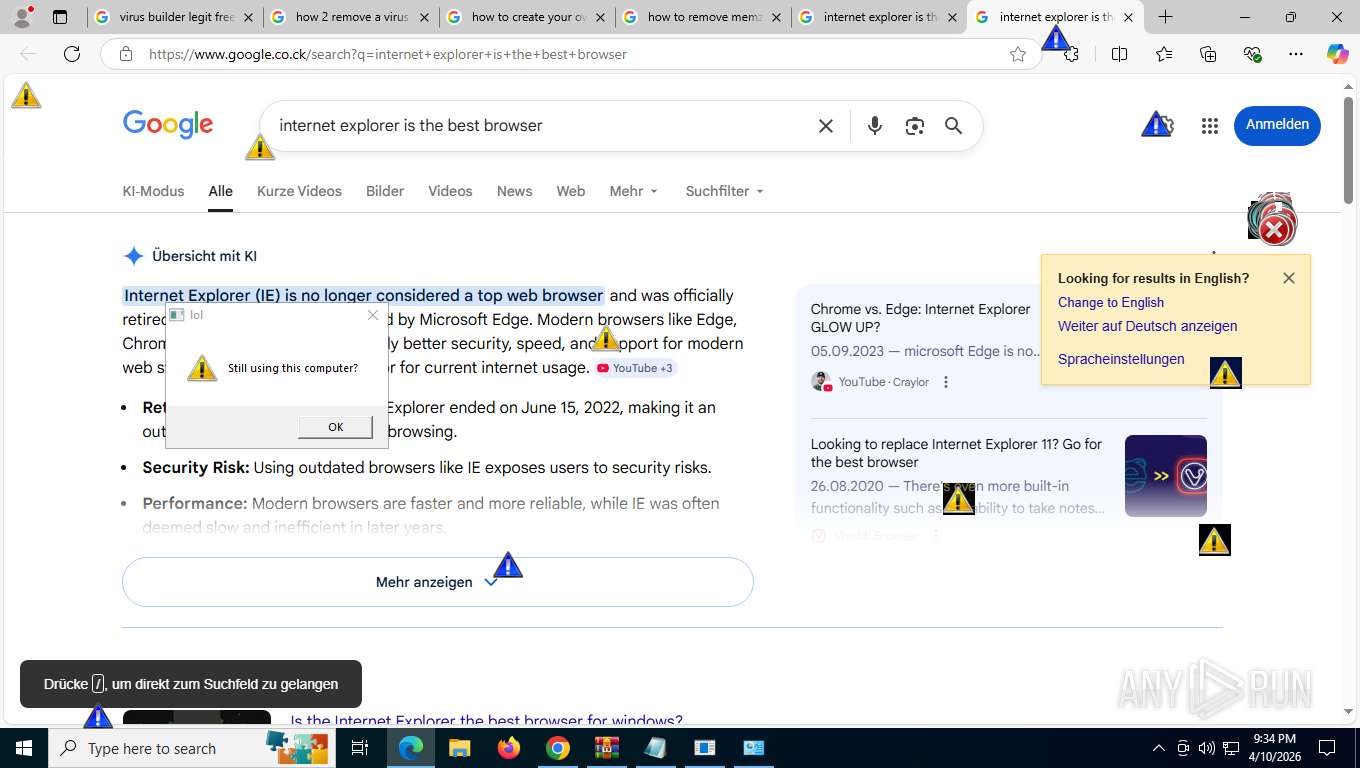Expand the YouTube +3 sources chip
Image resolution: width=1360 pixels, height=768 pixels.
(636, 368)
